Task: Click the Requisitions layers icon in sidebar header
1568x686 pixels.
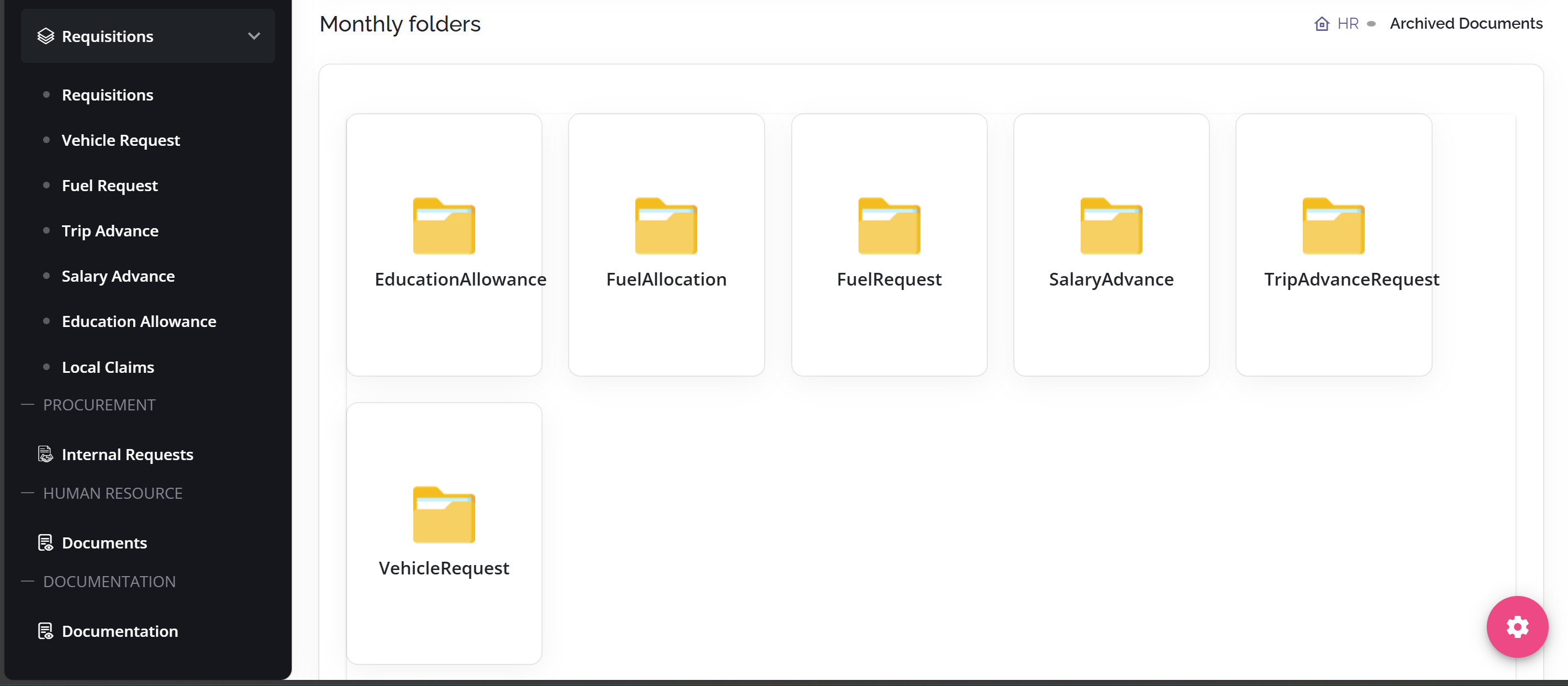Action: pos(46,36)
